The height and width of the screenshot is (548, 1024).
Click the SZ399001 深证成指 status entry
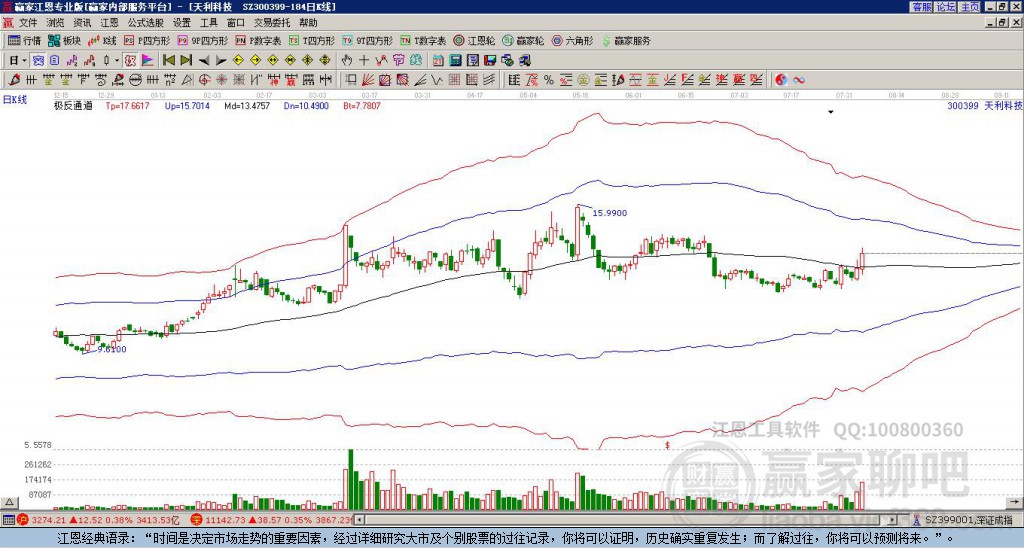click(x=963, y=520)
